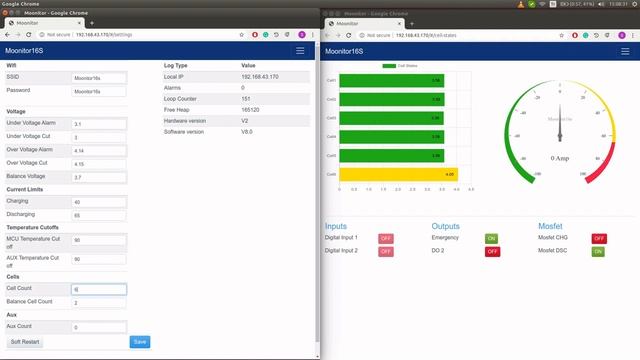This screenshot has height=360, width=640.
Task: Toggle Digital Input 1 OFF indicator
Action: tap(386, 238)
